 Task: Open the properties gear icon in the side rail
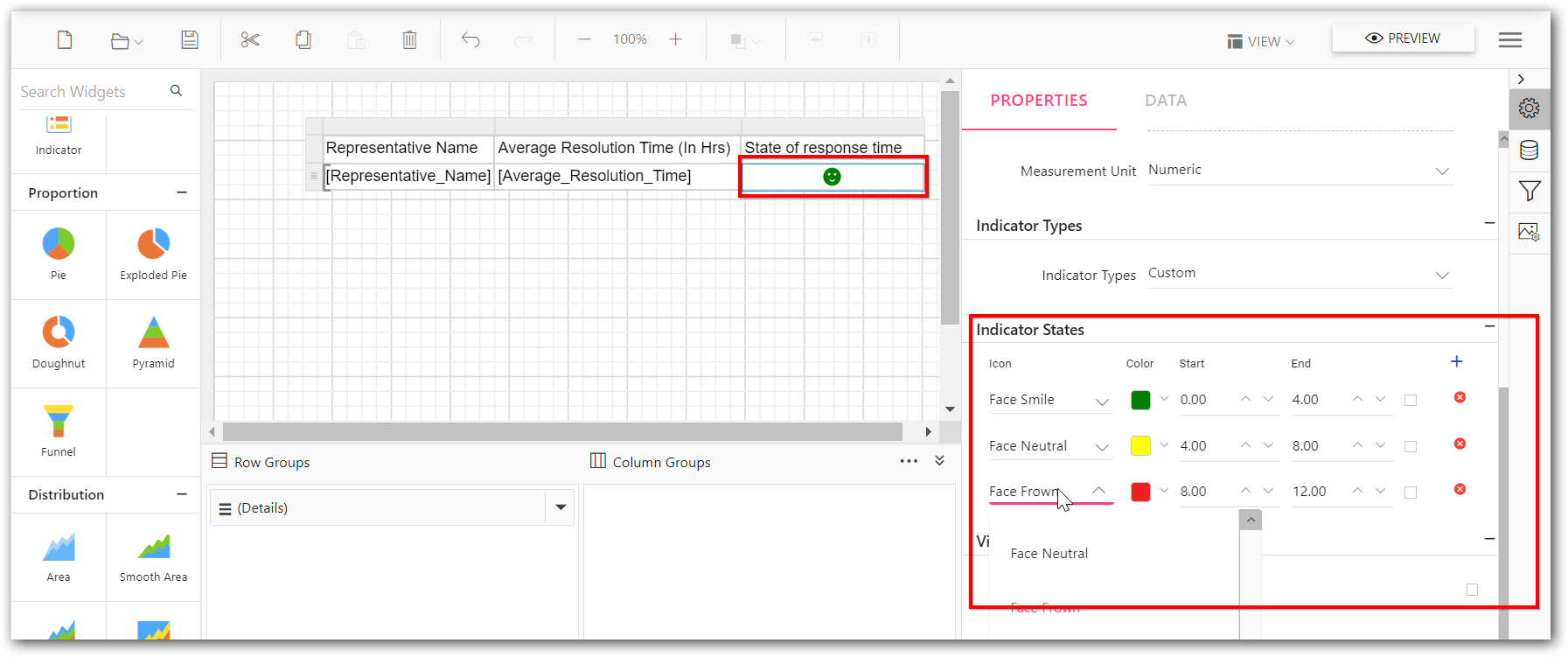coord(1529,108)
